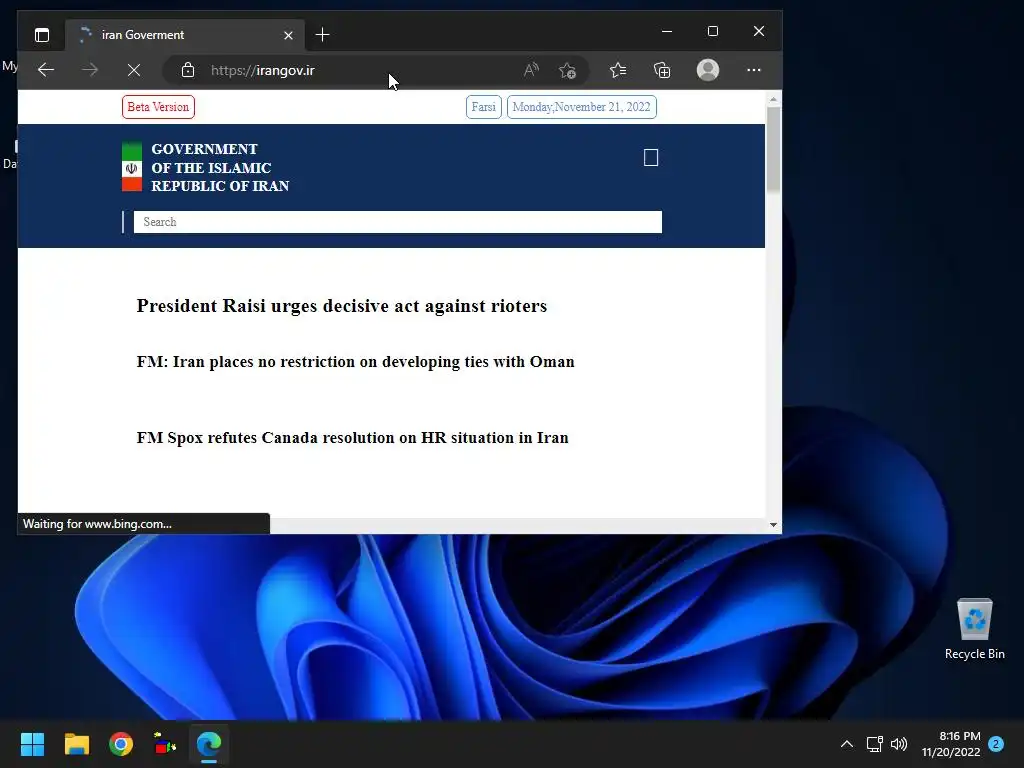Viewport: 1024px width, 768px height.
Task: Toggle the square menu box in header
Action: (x=650, y=157)
